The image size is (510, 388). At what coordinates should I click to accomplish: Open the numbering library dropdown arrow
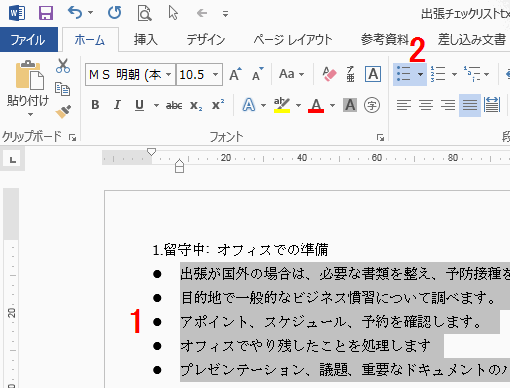454,74
